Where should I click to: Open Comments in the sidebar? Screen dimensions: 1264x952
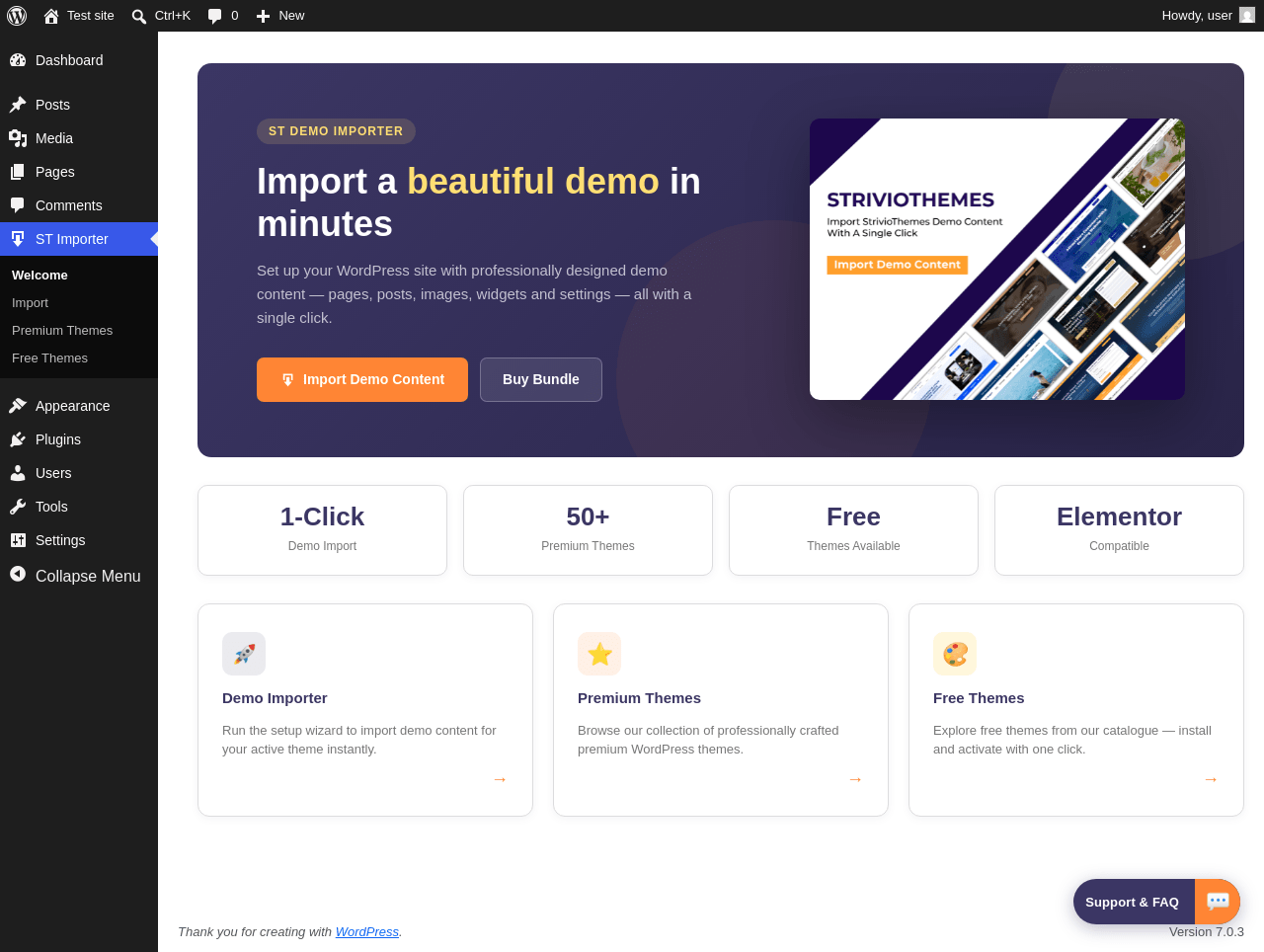(79, 205)
